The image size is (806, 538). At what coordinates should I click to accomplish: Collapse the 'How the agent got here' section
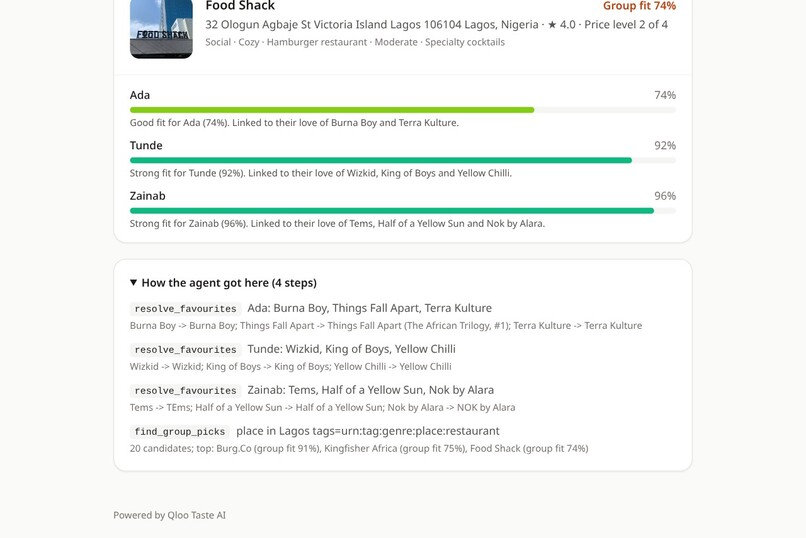(x=224, y=283)
